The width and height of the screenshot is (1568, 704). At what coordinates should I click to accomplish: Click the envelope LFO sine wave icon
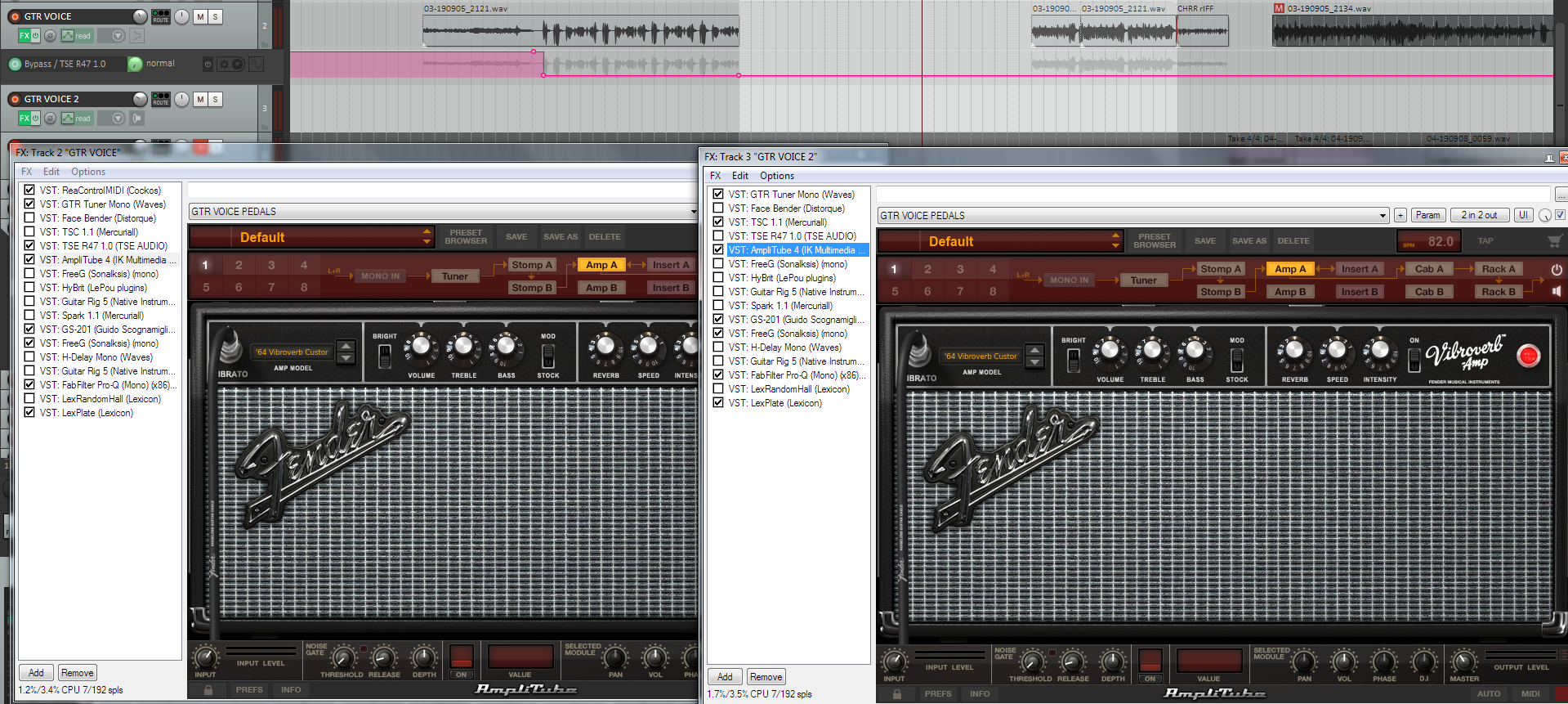pyautogui.click(x=256, y=64)
